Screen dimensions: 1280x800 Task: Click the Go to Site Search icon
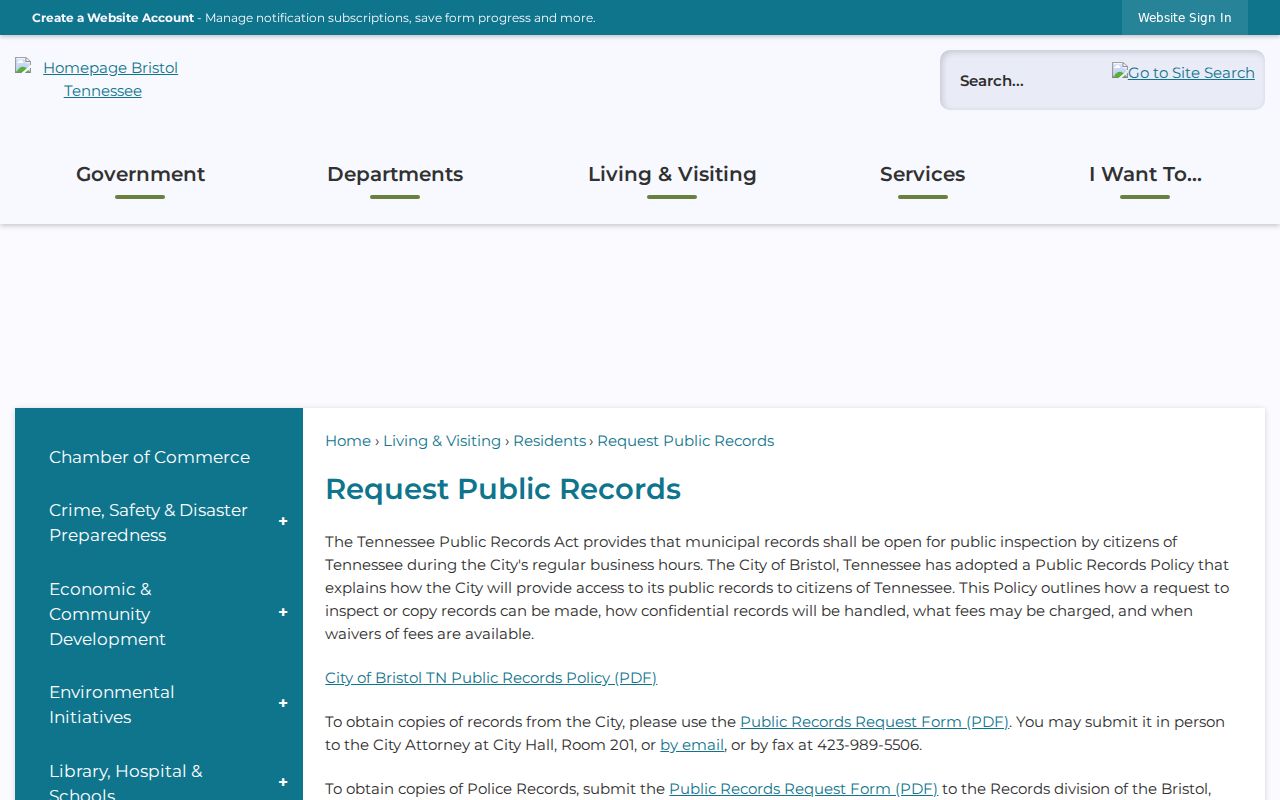click(x=1183, y=73)
